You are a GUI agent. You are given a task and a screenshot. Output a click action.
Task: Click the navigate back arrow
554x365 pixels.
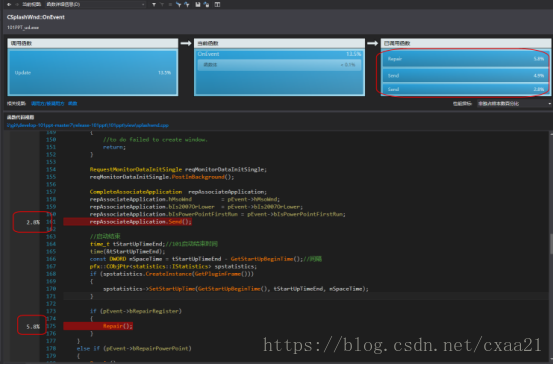[x=9, y=4]
